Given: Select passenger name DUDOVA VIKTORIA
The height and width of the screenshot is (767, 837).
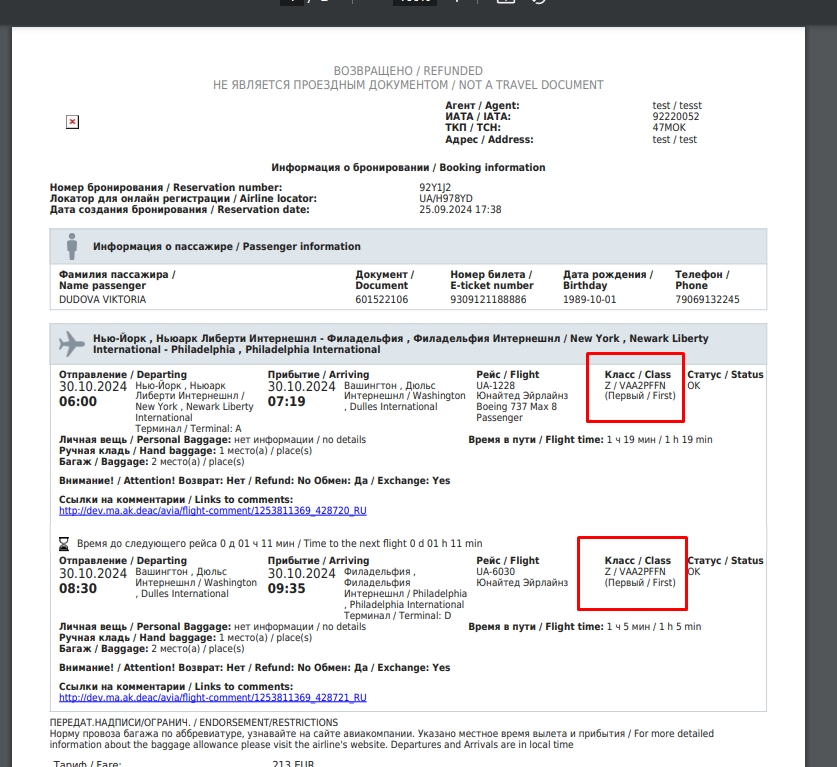Looking at the screenshot, I should click(102, 299).
